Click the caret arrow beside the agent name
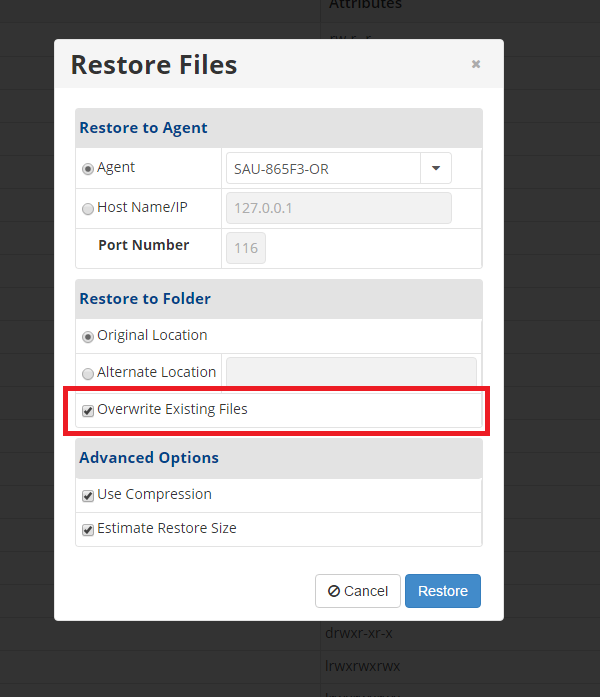The height and width of the screenshot is (697, 600). [436, 169]
